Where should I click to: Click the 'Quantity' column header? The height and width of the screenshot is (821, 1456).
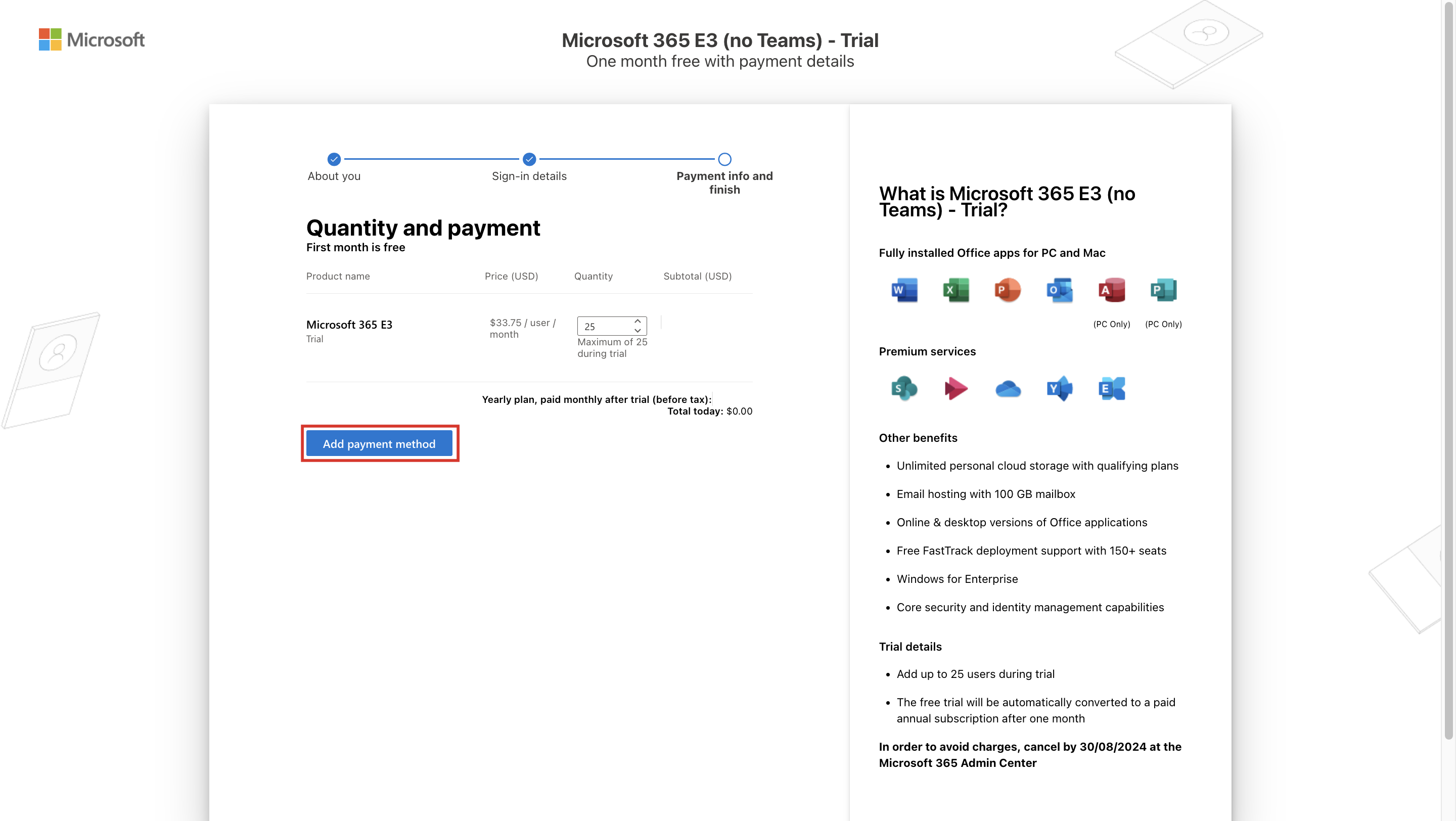pyautogui.click(x=594, y=276)
